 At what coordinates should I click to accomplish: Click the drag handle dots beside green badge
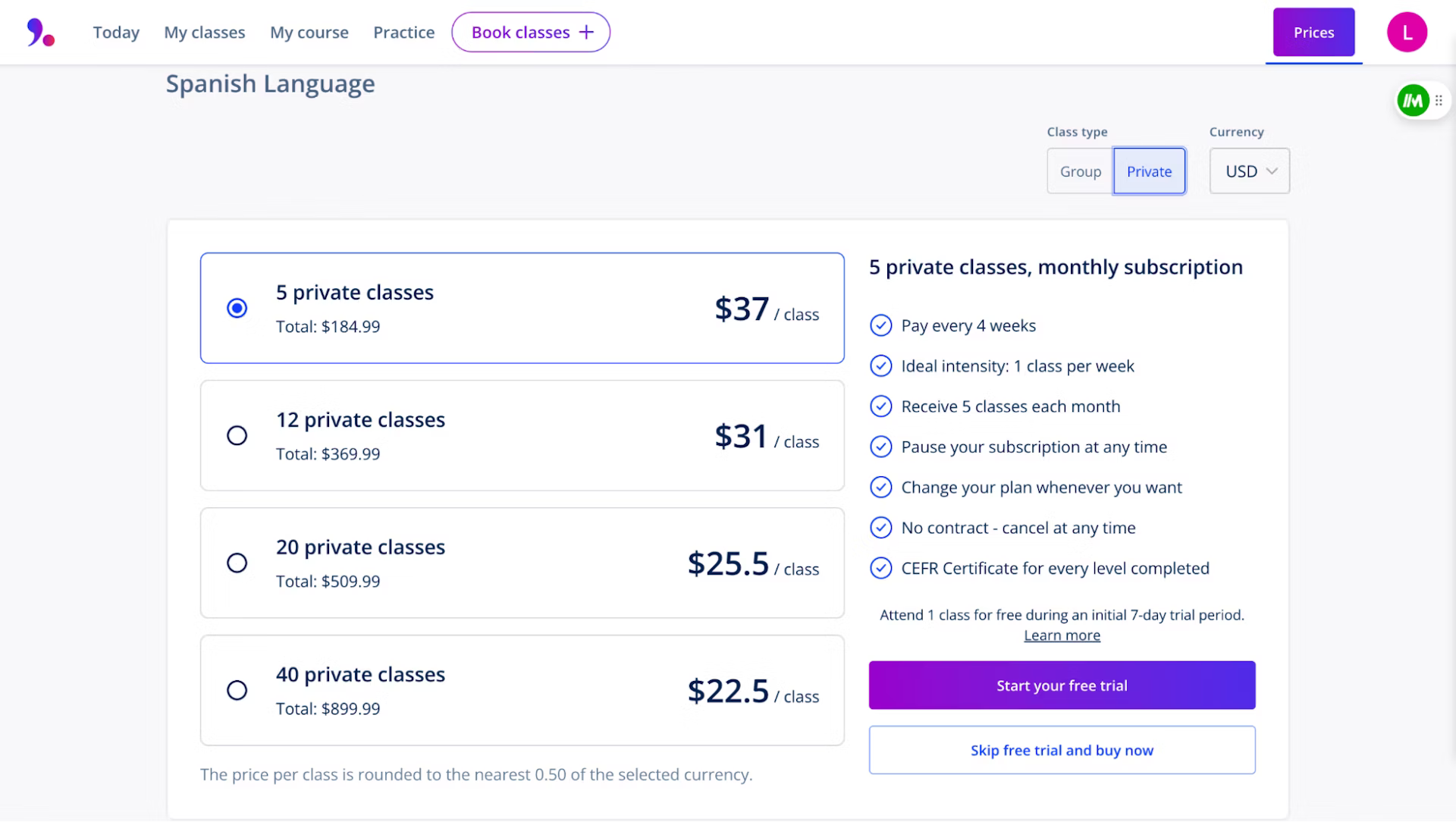(x=1439, y=100)
